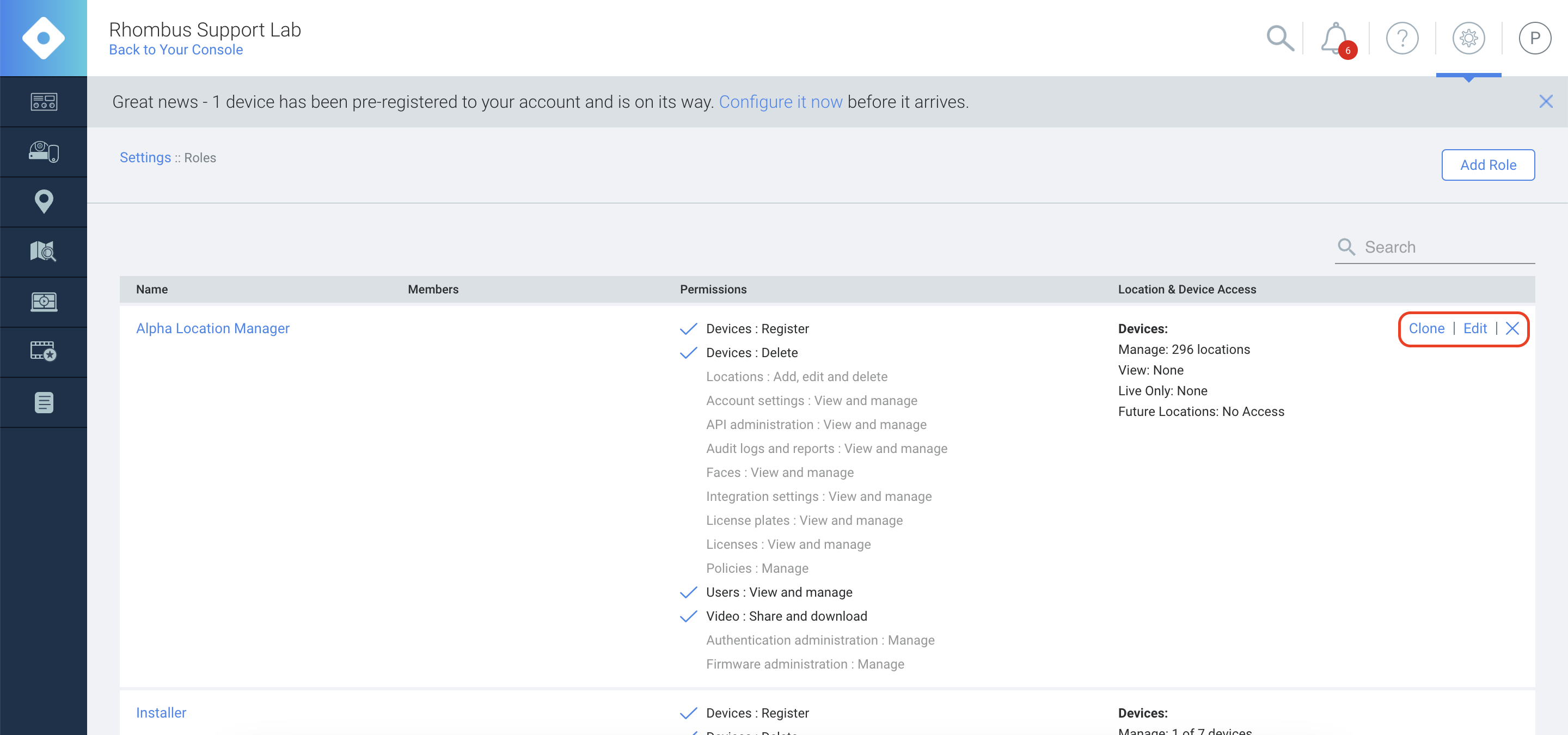This screenshot has height=735, width=1568.
Task: Open the map view sidebar icon
Action: coord(43,252)
